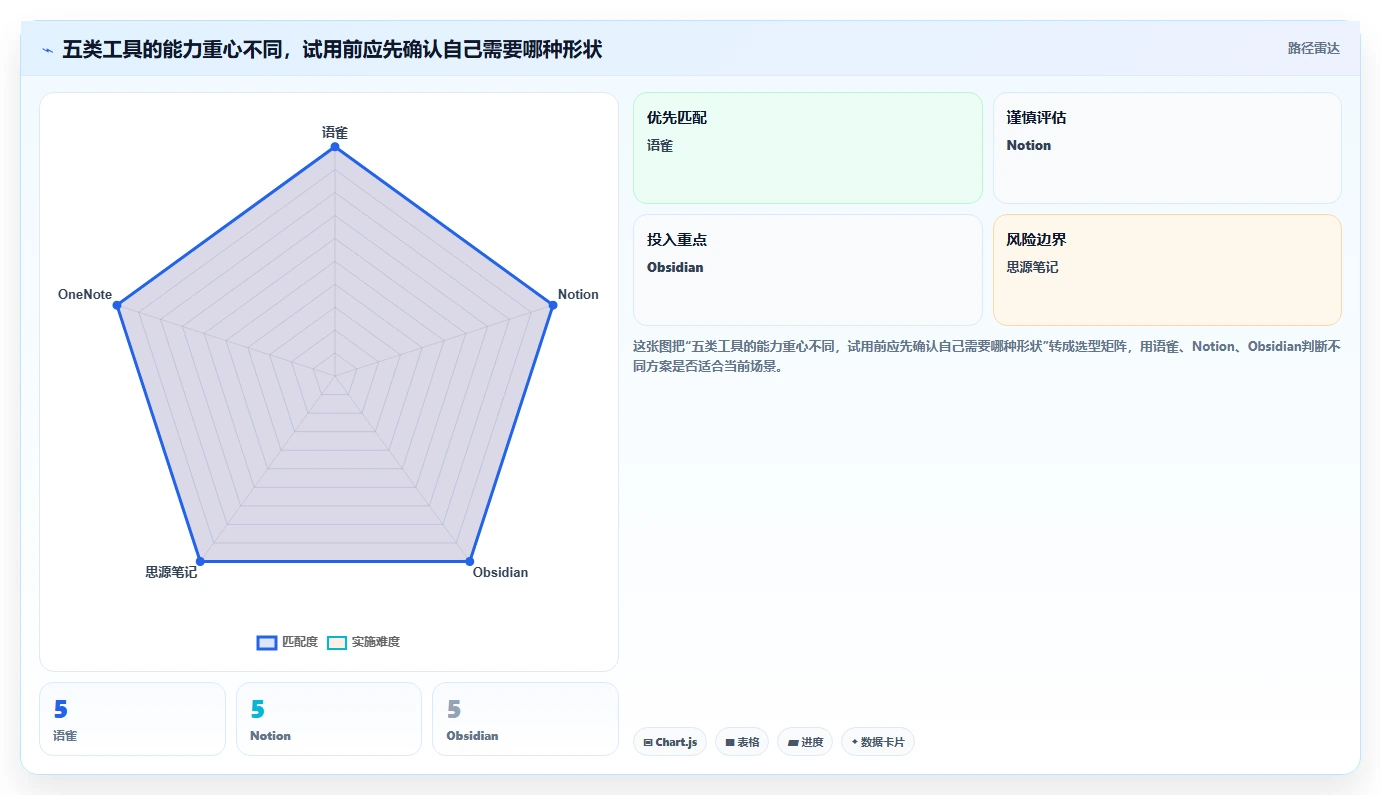Viewport: 1381px width, 795px height.
Task: Open the 投入重点 card
Action: 808,270
